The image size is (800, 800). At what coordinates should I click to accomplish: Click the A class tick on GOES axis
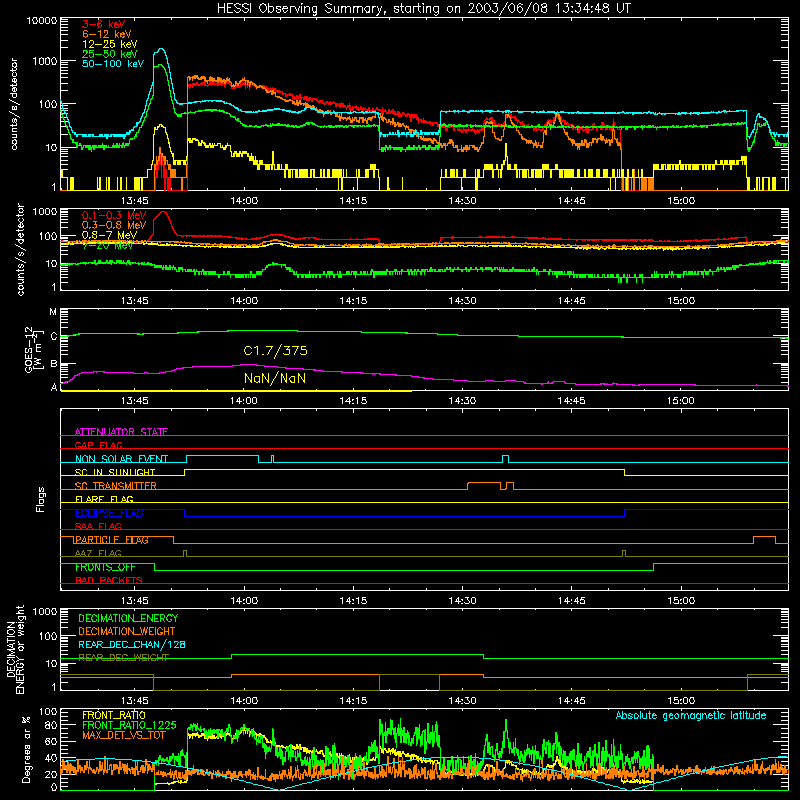(x=54, y=387)
